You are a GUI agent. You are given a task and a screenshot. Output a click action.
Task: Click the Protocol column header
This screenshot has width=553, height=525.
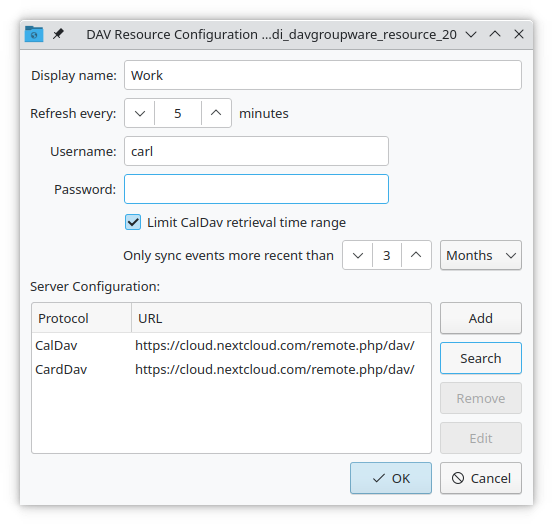(81, 318)
